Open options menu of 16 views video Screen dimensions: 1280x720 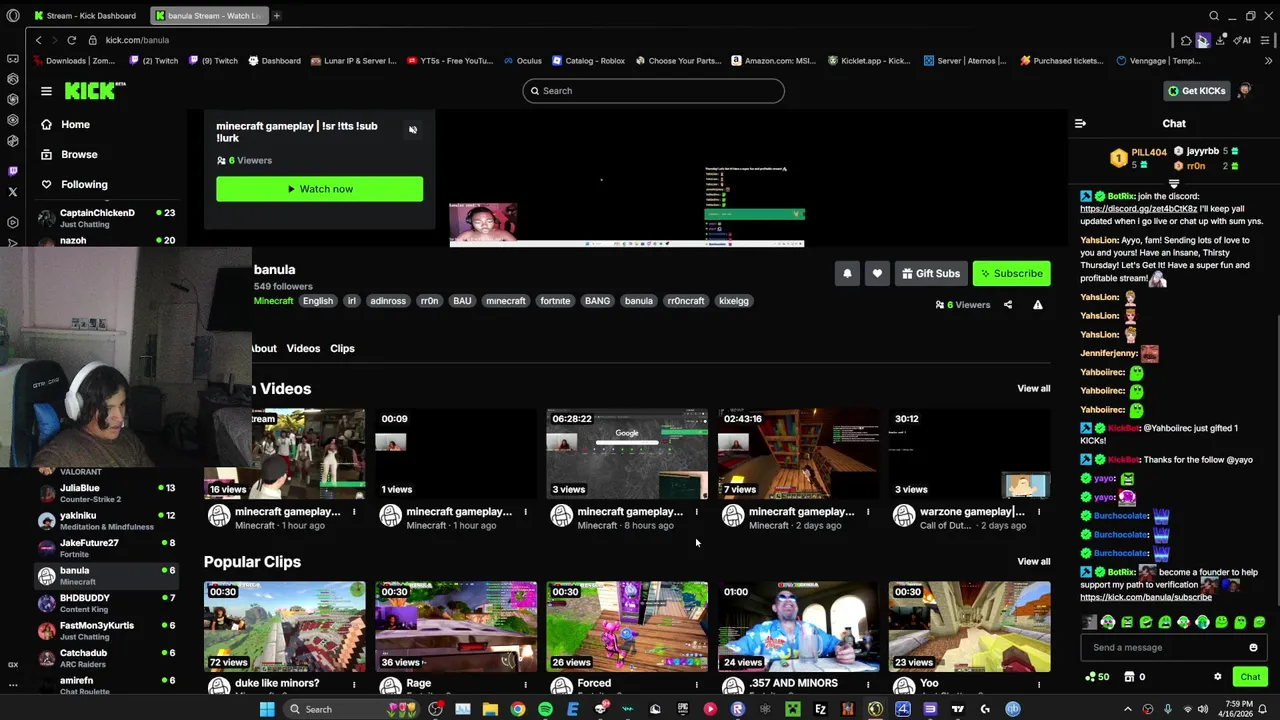click(353, 512)
